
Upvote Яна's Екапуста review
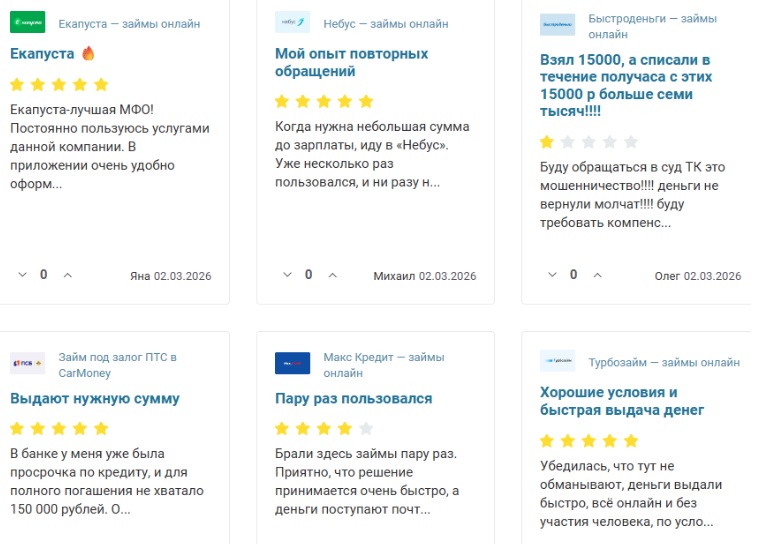(x=68, y=275)
